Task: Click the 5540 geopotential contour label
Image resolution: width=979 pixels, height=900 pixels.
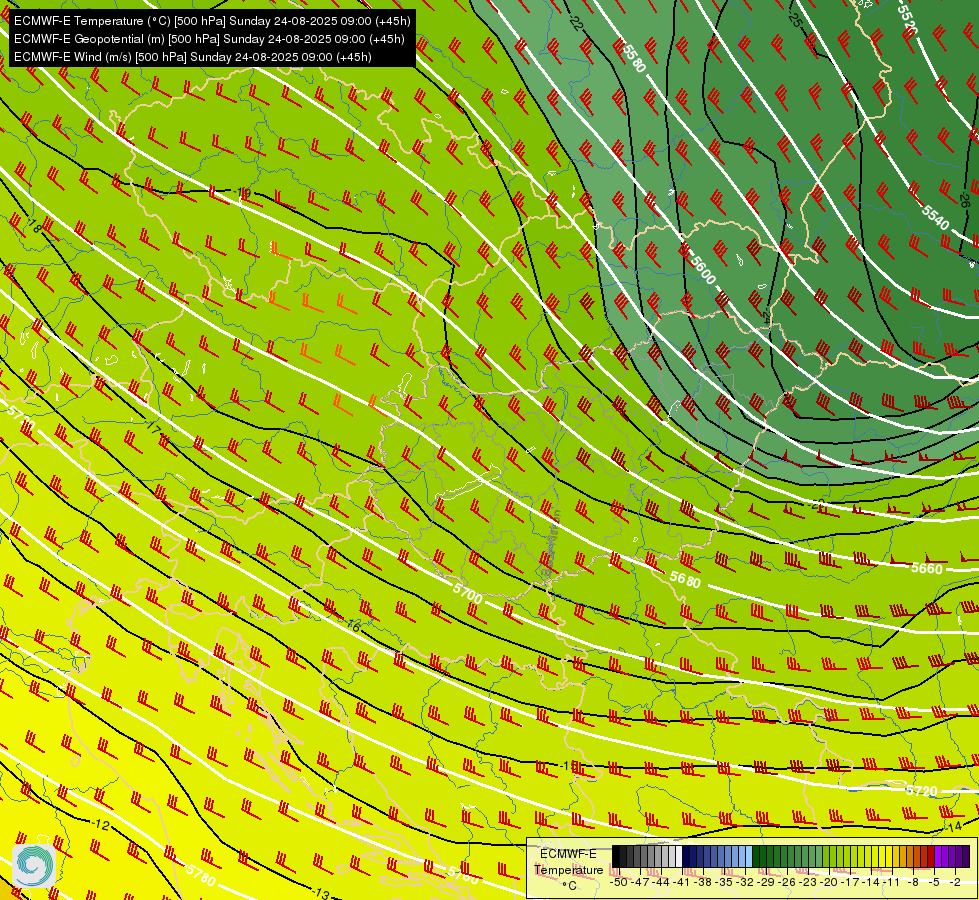Action: click(x=935, y=216)
